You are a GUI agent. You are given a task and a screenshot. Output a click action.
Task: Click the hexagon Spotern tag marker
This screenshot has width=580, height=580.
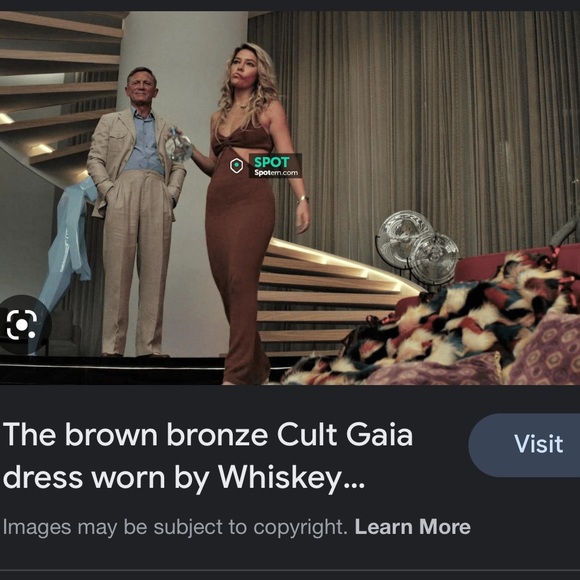[x=236, y=166]
